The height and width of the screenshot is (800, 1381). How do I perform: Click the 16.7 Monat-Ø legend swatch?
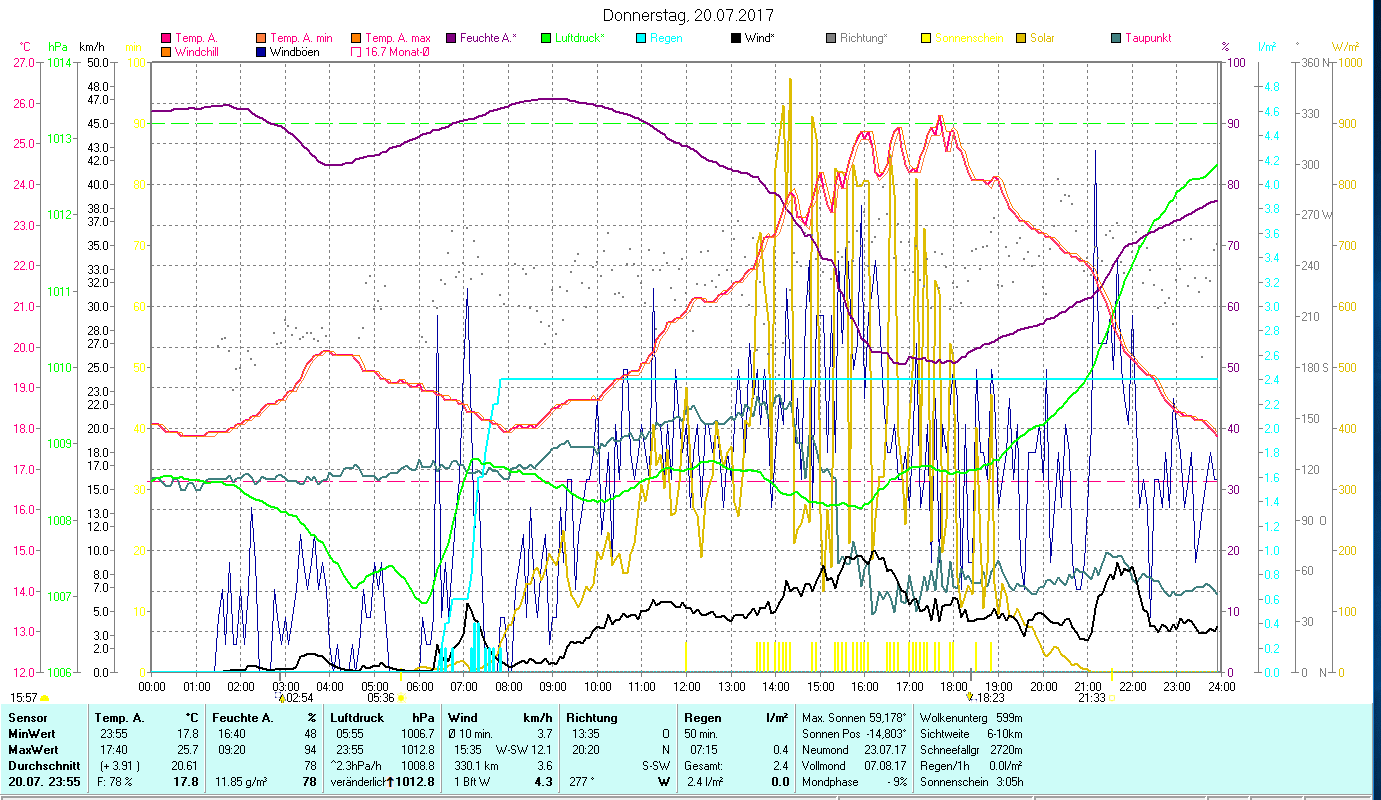355,52
